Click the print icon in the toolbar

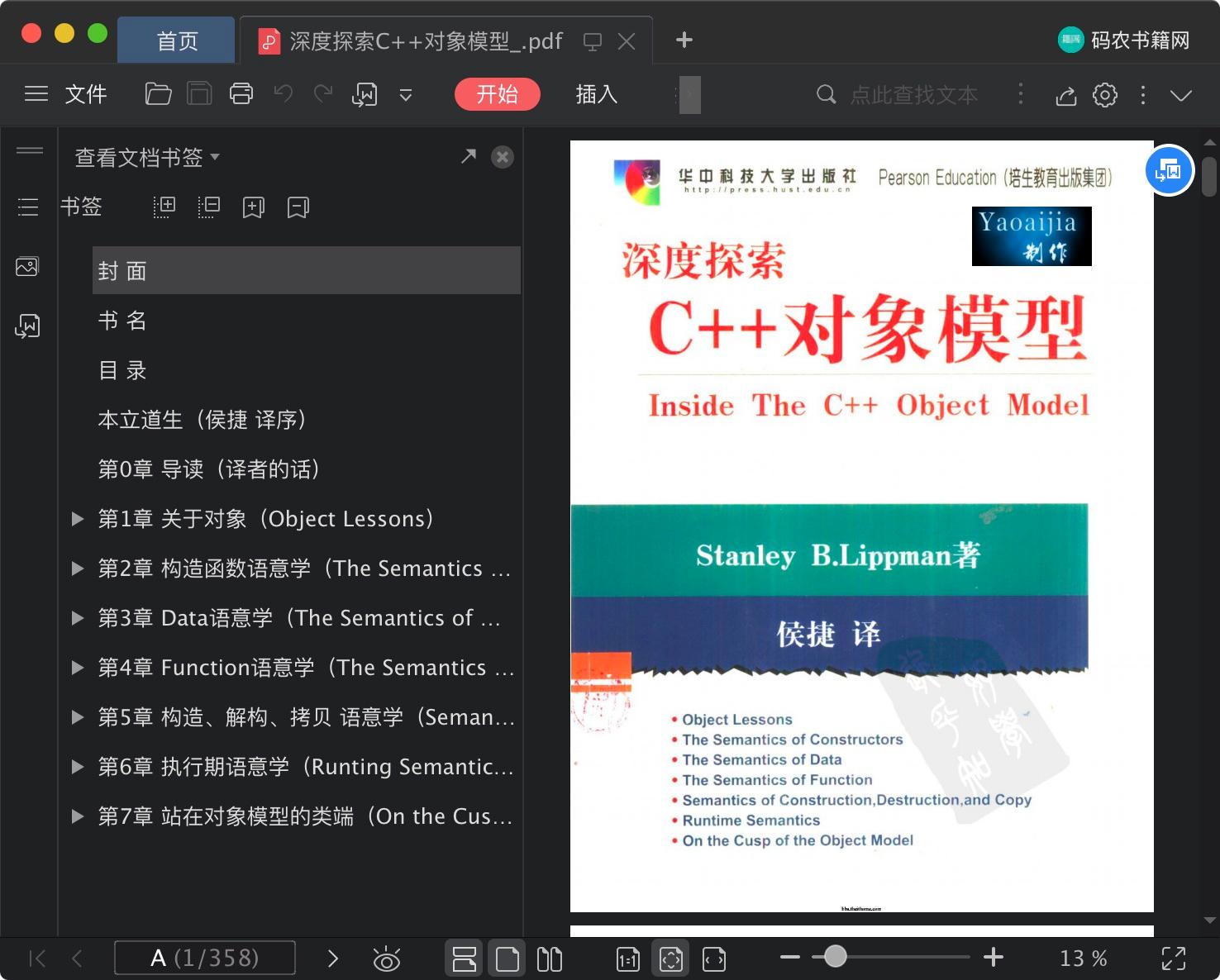click(241, 94)
